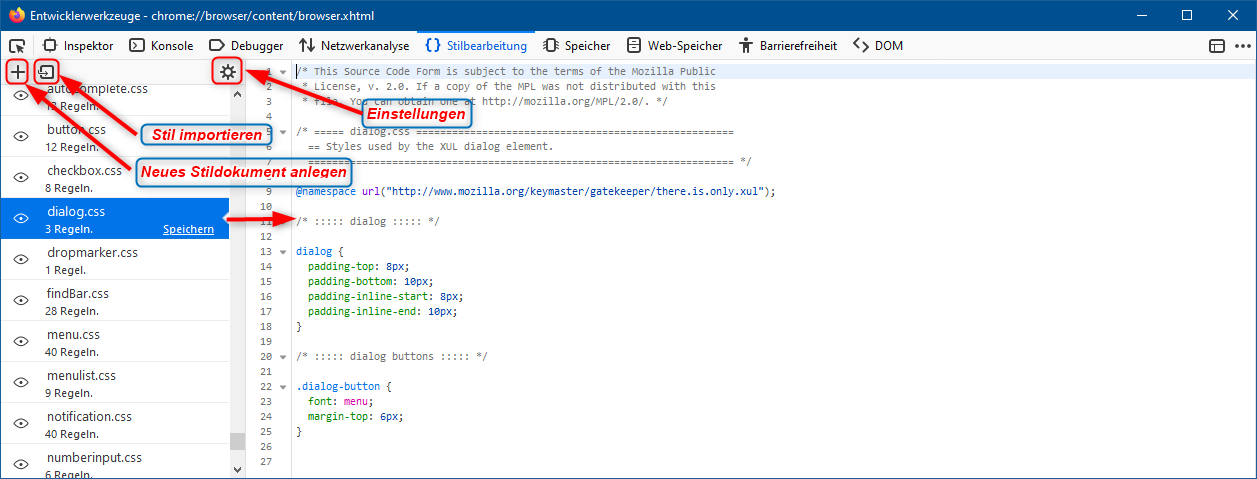Screen dimensions: 1257x479
Task: Toggle visibility of menu.css stylesheet
Action: coord(20,342)
